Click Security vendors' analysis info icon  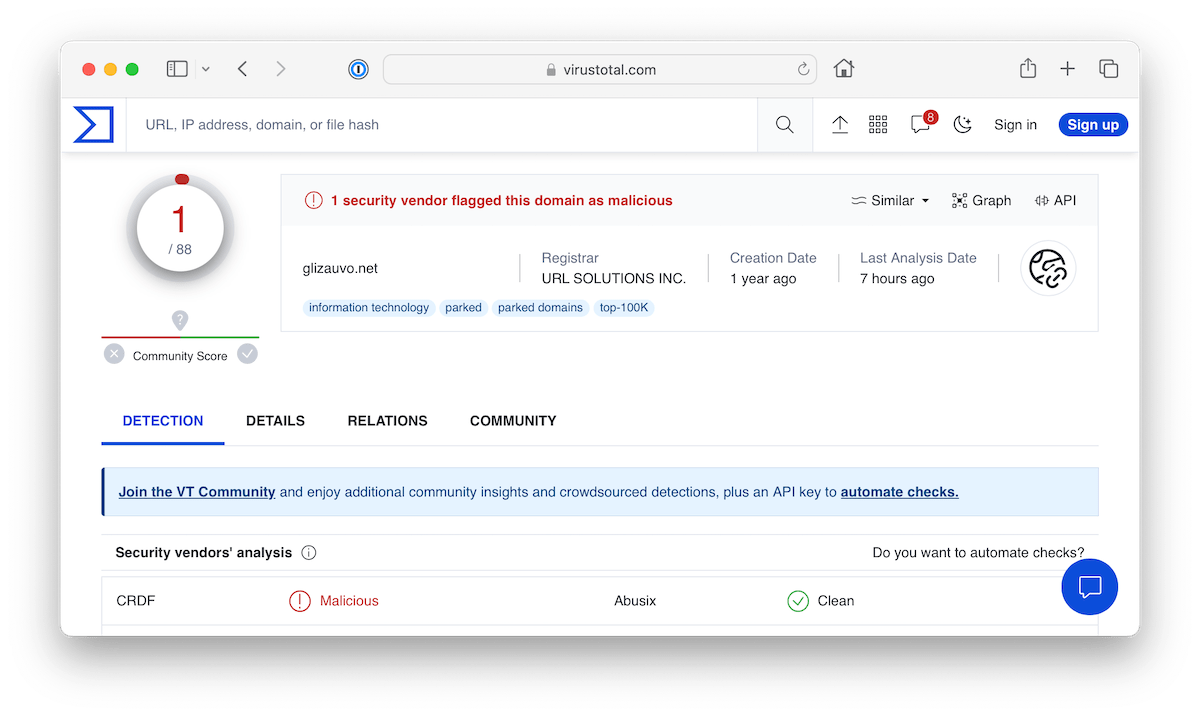click(309, 553)
